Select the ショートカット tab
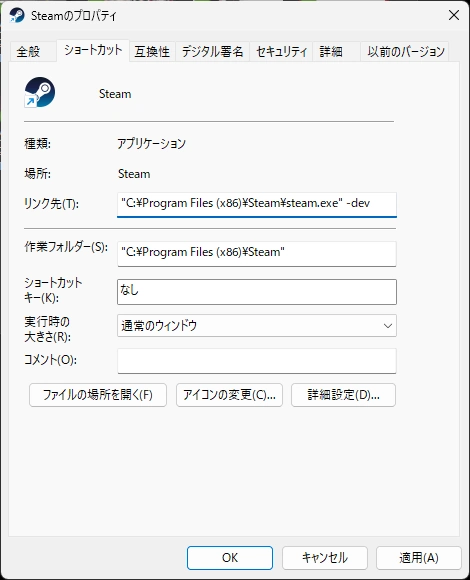This screenshot has width=470, height=580. 93,50
